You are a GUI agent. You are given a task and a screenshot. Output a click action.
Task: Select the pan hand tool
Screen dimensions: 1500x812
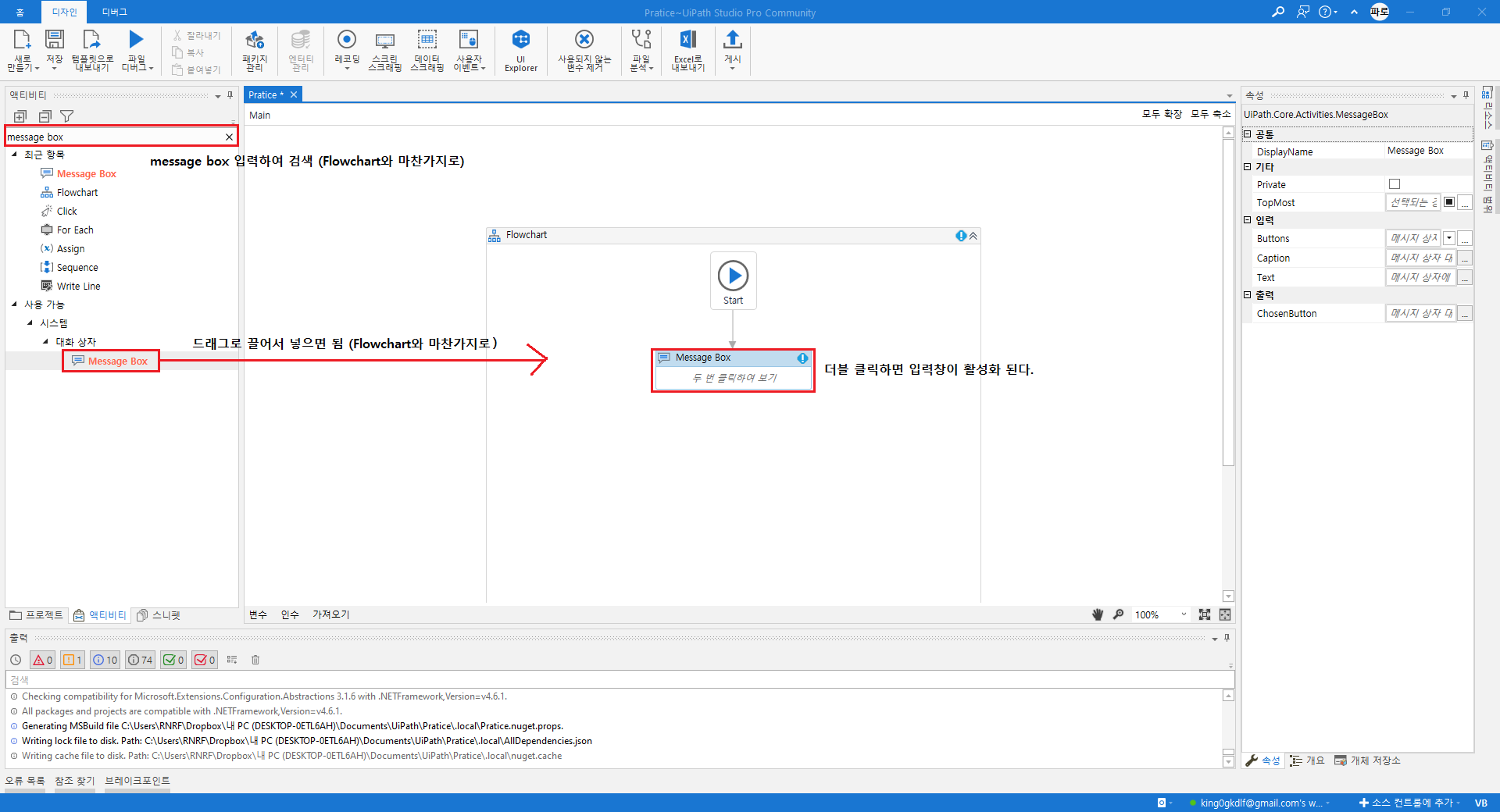click(1098, 614)
